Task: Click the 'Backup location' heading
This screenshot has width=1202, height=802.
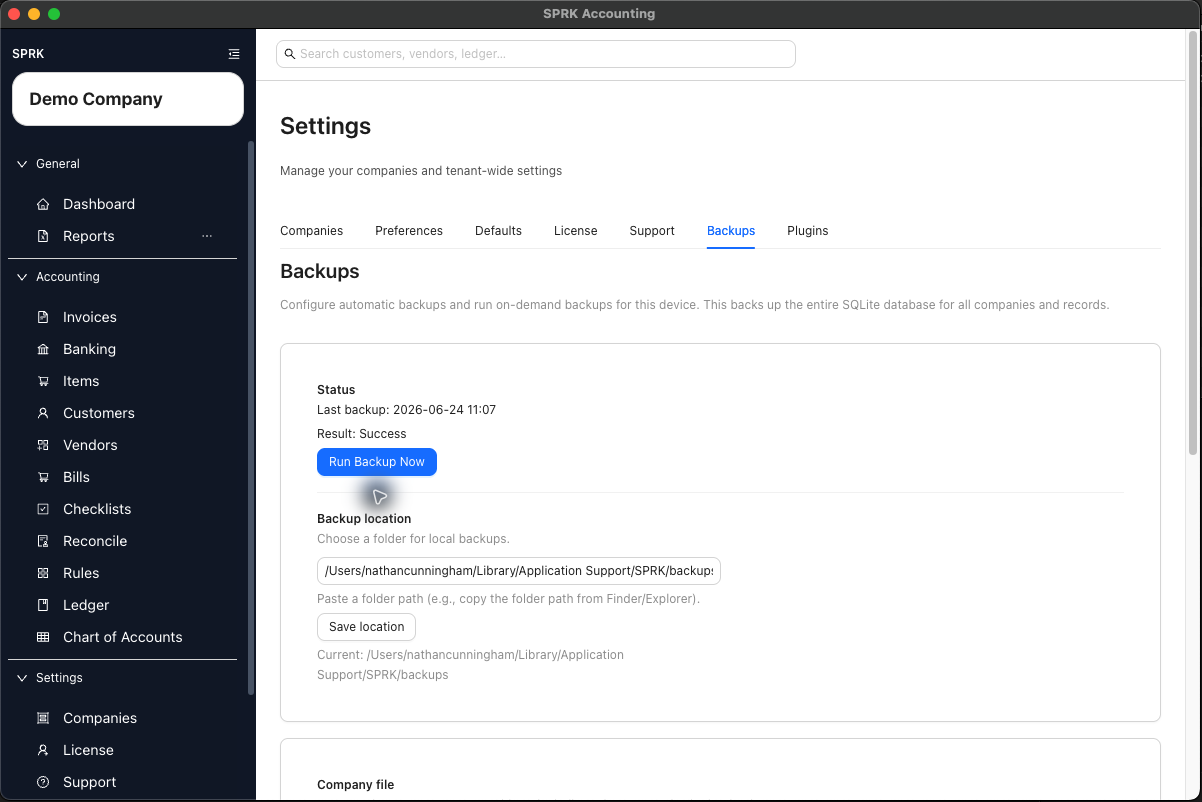Action: coord(364,519)
